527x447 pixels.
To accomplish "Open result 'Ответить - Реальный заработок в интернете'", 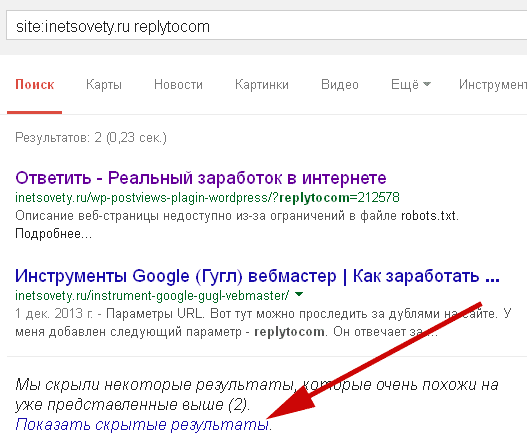I will point(201,178).
